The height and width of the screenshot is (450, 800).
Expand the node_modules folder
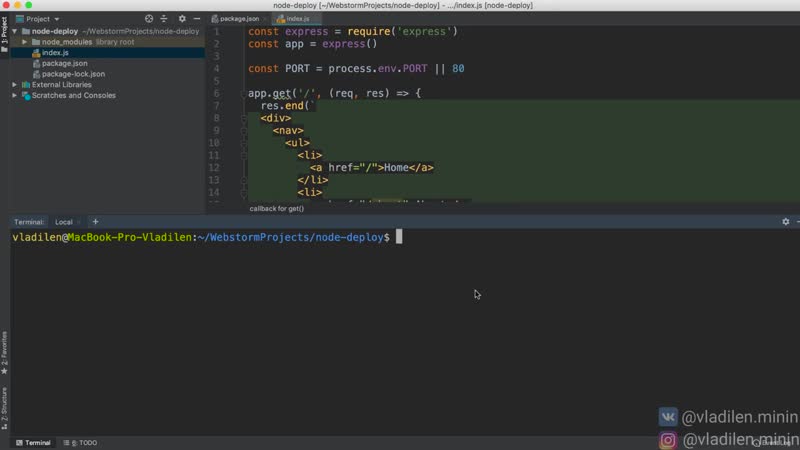[24, 42]
